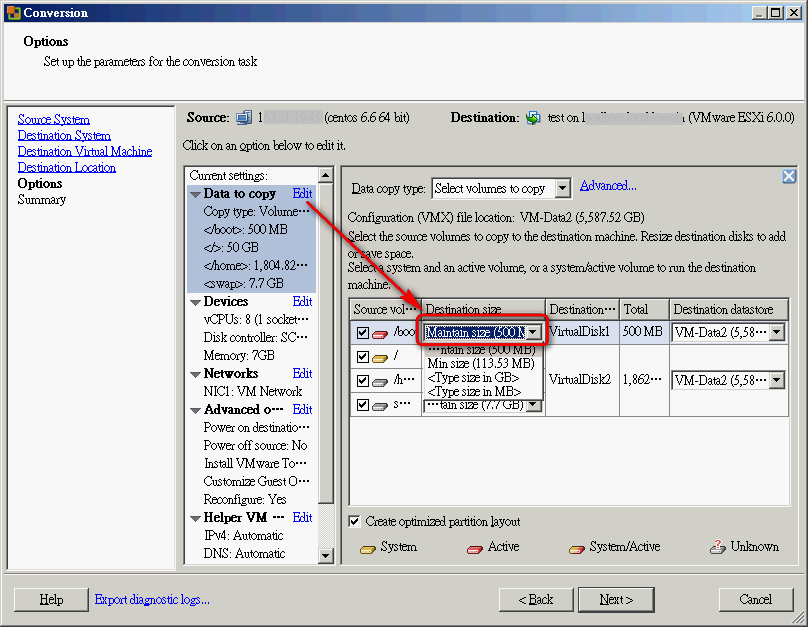Click the System legend icon
The height and width of the screenshot is (627, 808).
(368, 549)
